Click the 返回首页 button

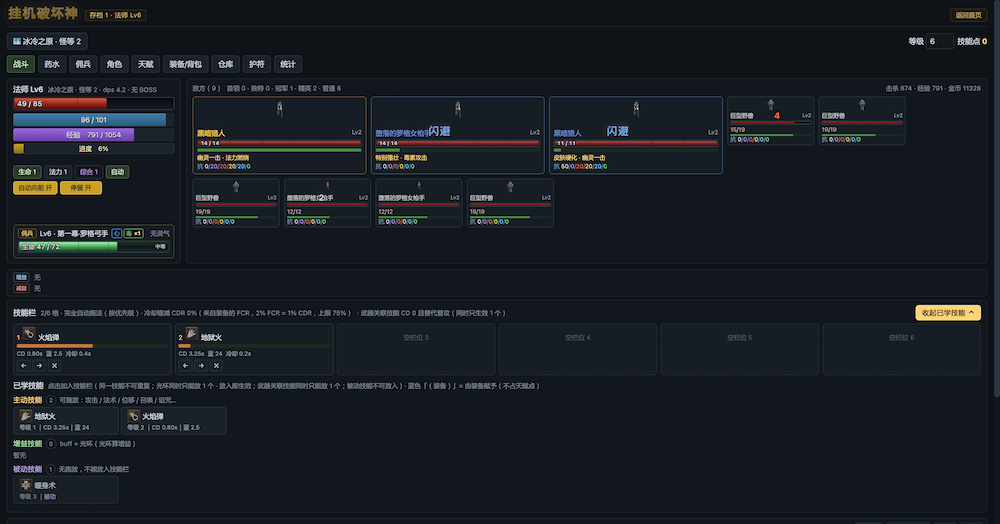968,15
